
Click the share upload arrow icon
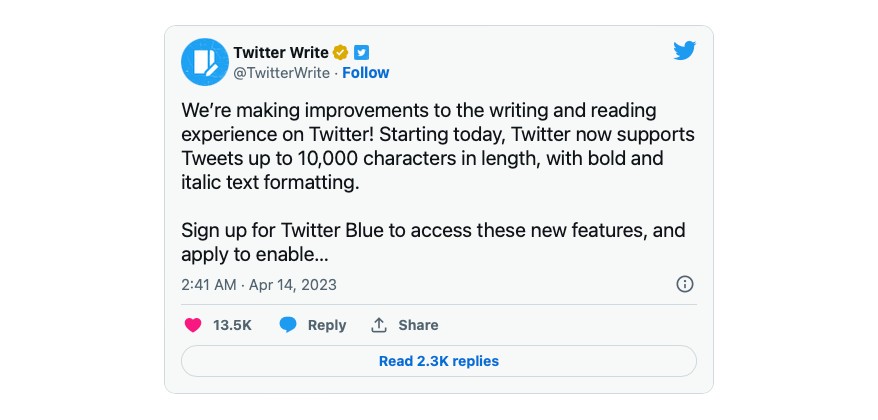click(379, 325)
